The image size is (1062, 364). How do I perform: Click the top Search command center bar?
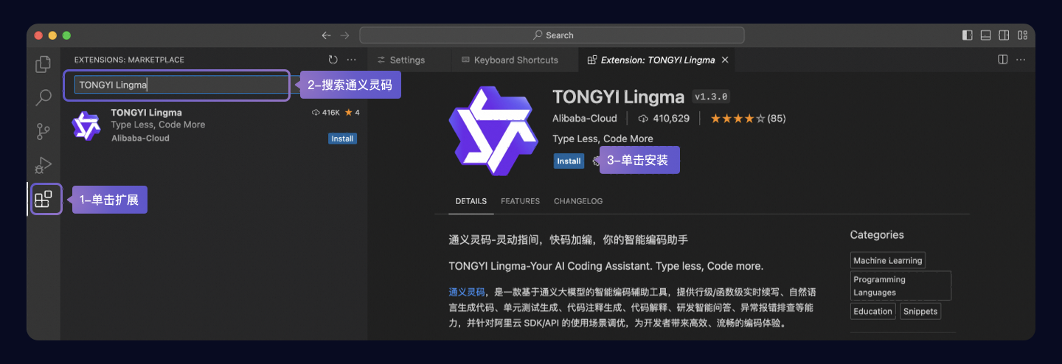551,35
